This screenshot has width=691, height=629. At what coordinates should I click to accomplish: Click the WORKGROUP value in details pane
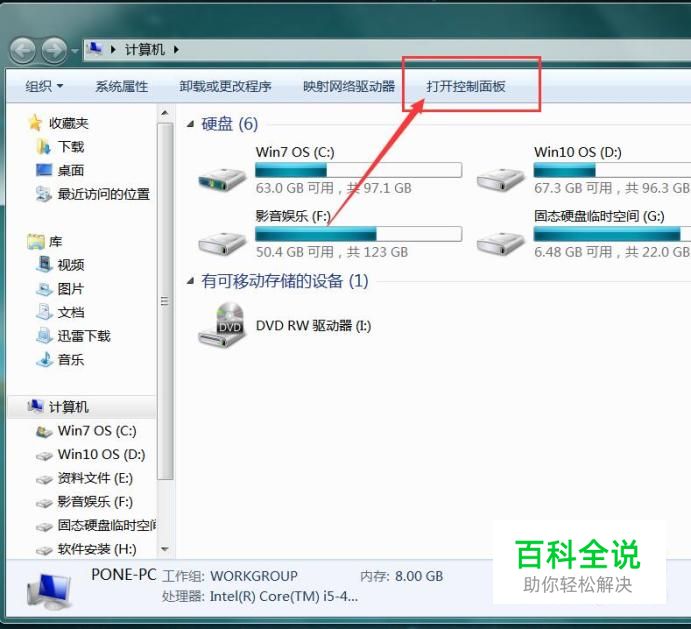[254, 576]
